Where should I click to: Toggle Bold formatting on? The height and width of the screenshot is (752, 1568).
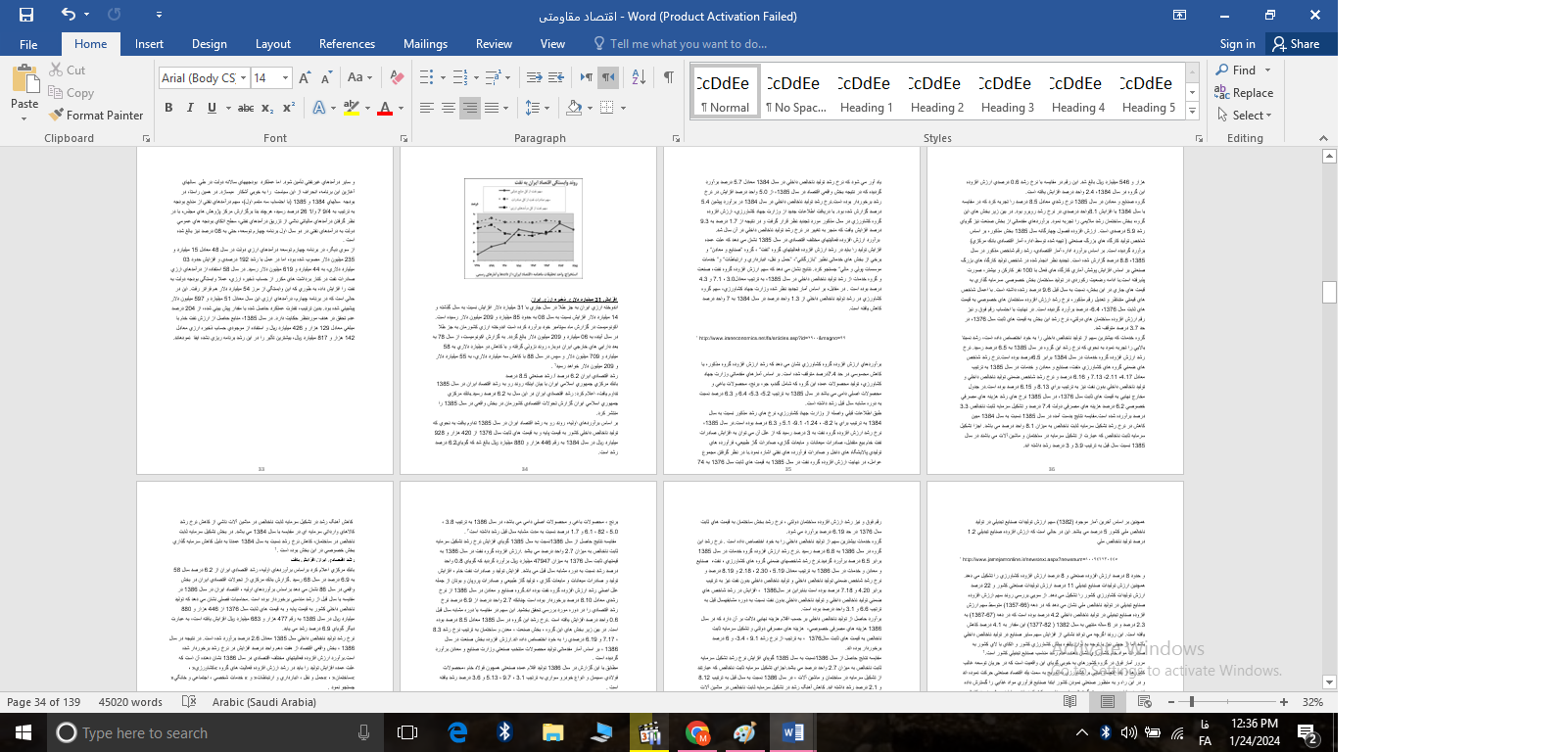click(x=168, y=108)
